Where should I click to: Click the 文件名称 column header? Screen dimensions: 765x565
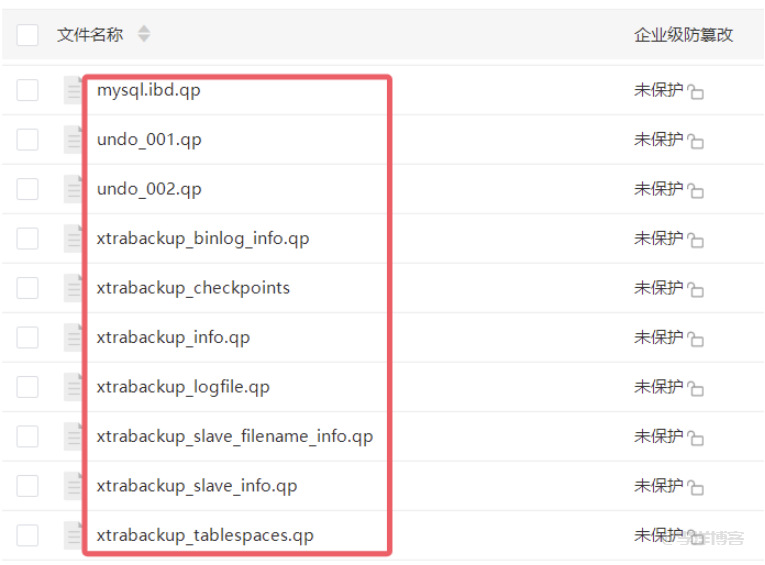click(x=90, y=35)
